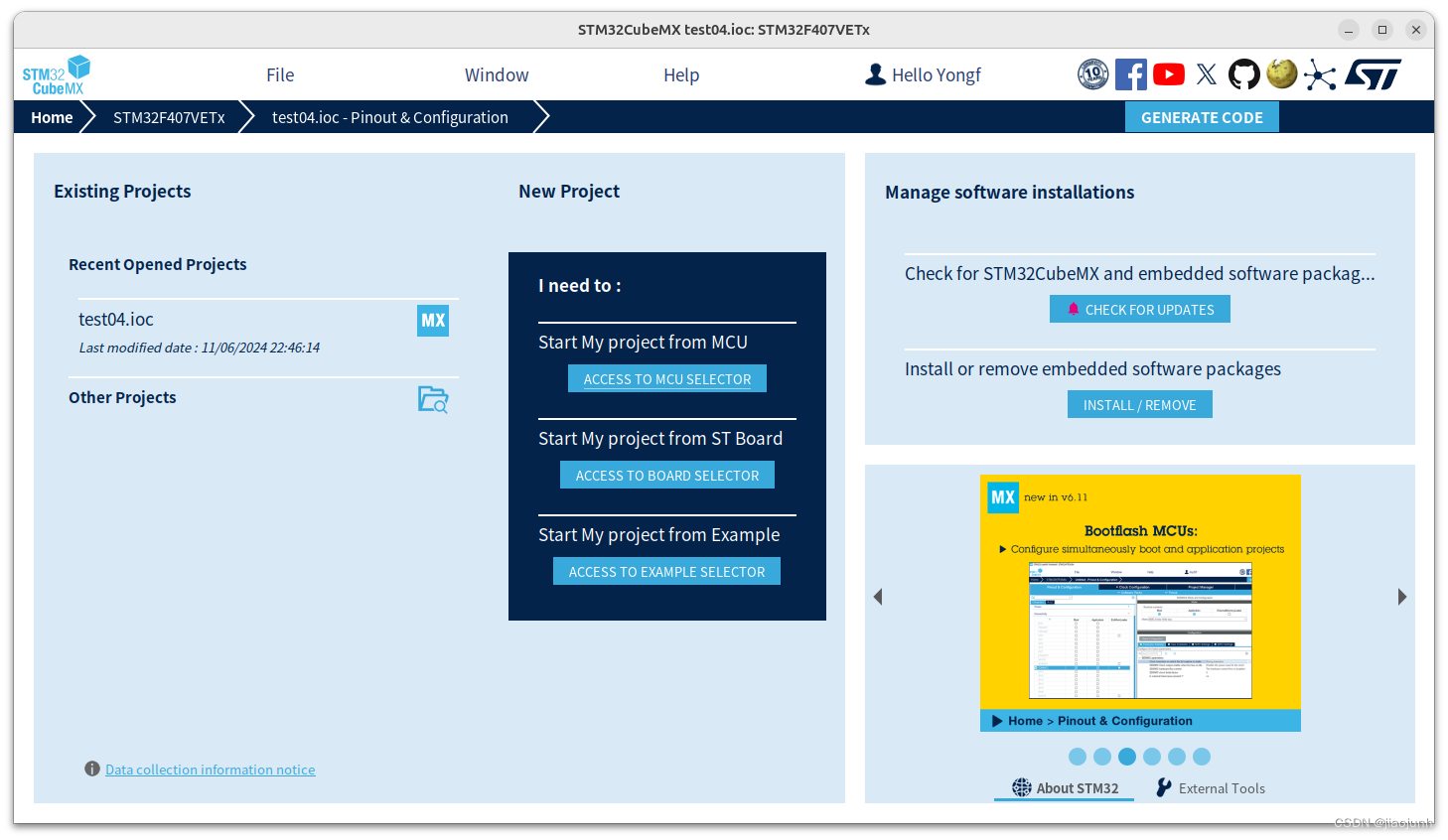Open the ST logo icon
1448x840 pixels.
click(1374, 74)
